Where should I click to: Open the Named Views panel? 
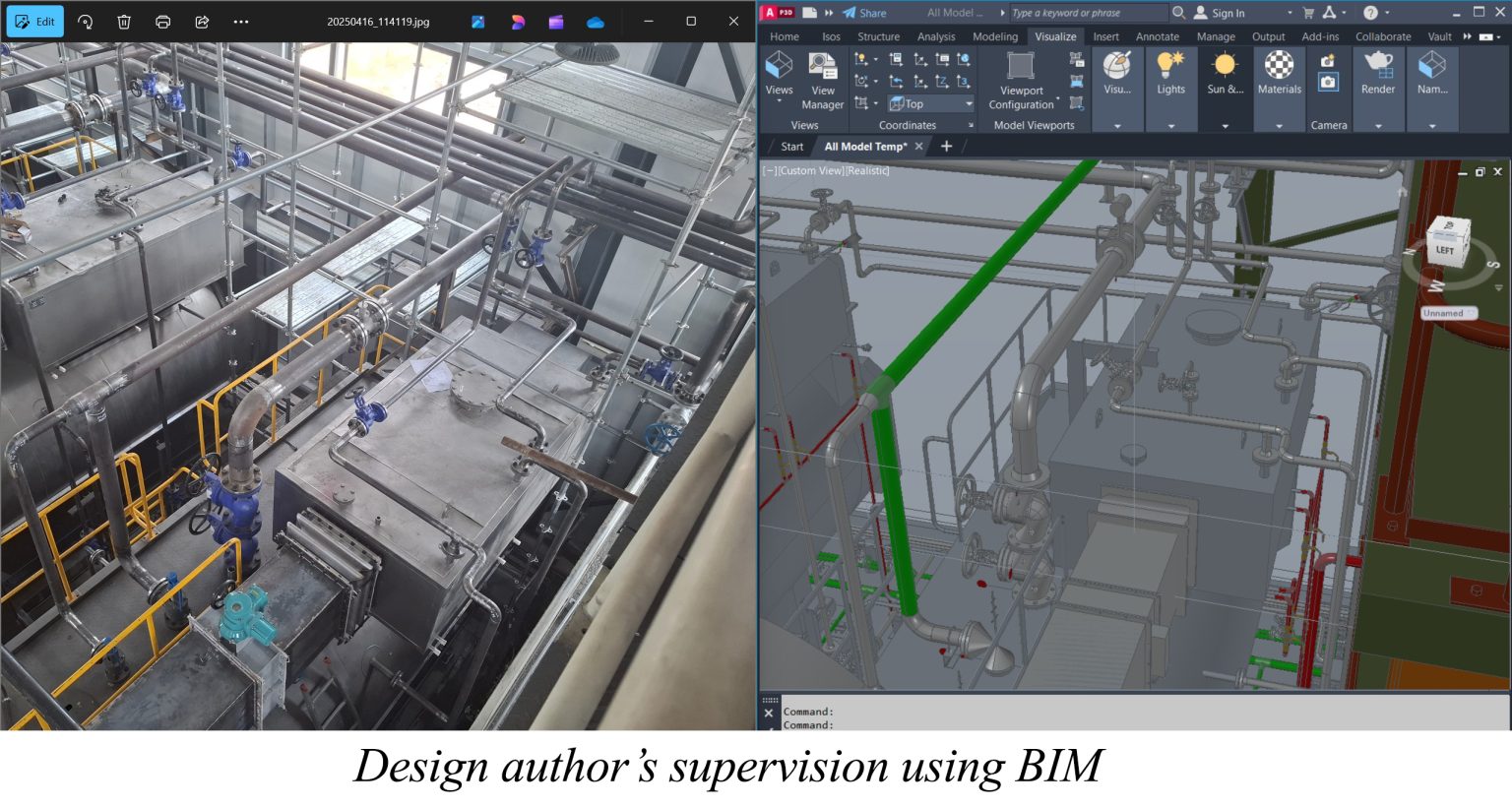coord(1432,90)
